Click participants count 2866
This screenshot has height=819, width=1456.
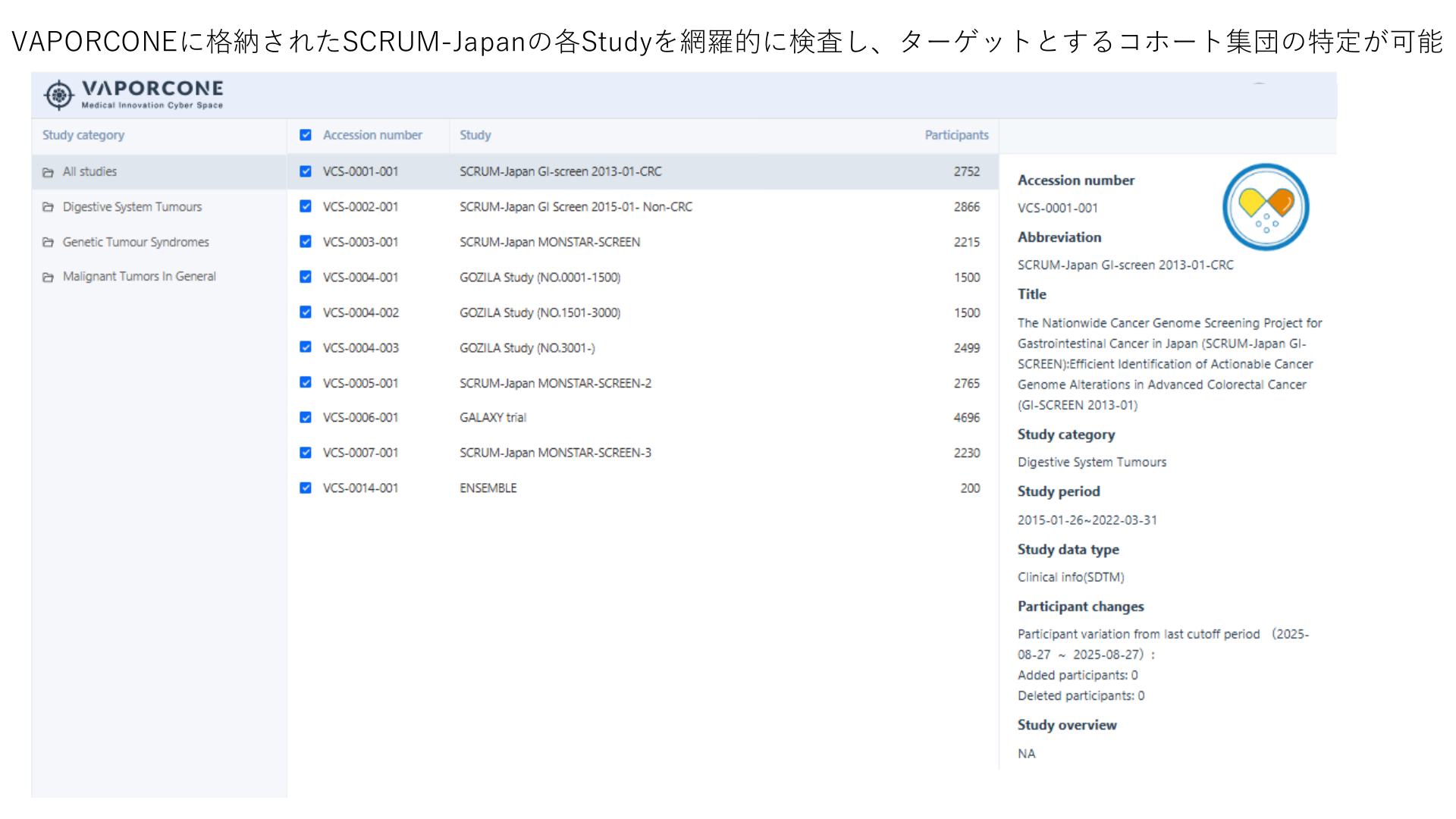click(966, 206)
